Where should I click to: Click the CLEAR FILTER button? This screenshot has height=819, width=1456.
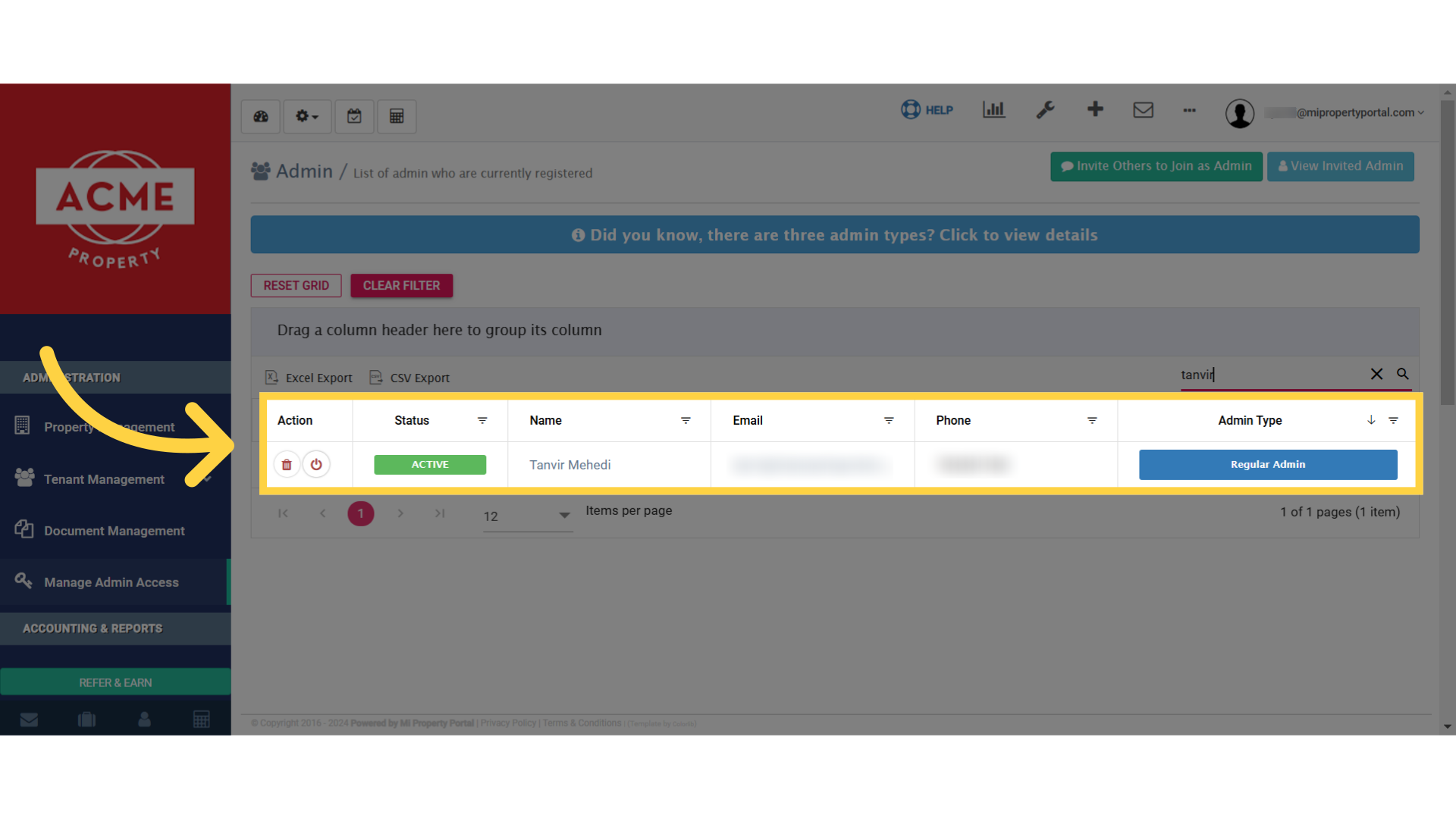[x=401, y=286]
